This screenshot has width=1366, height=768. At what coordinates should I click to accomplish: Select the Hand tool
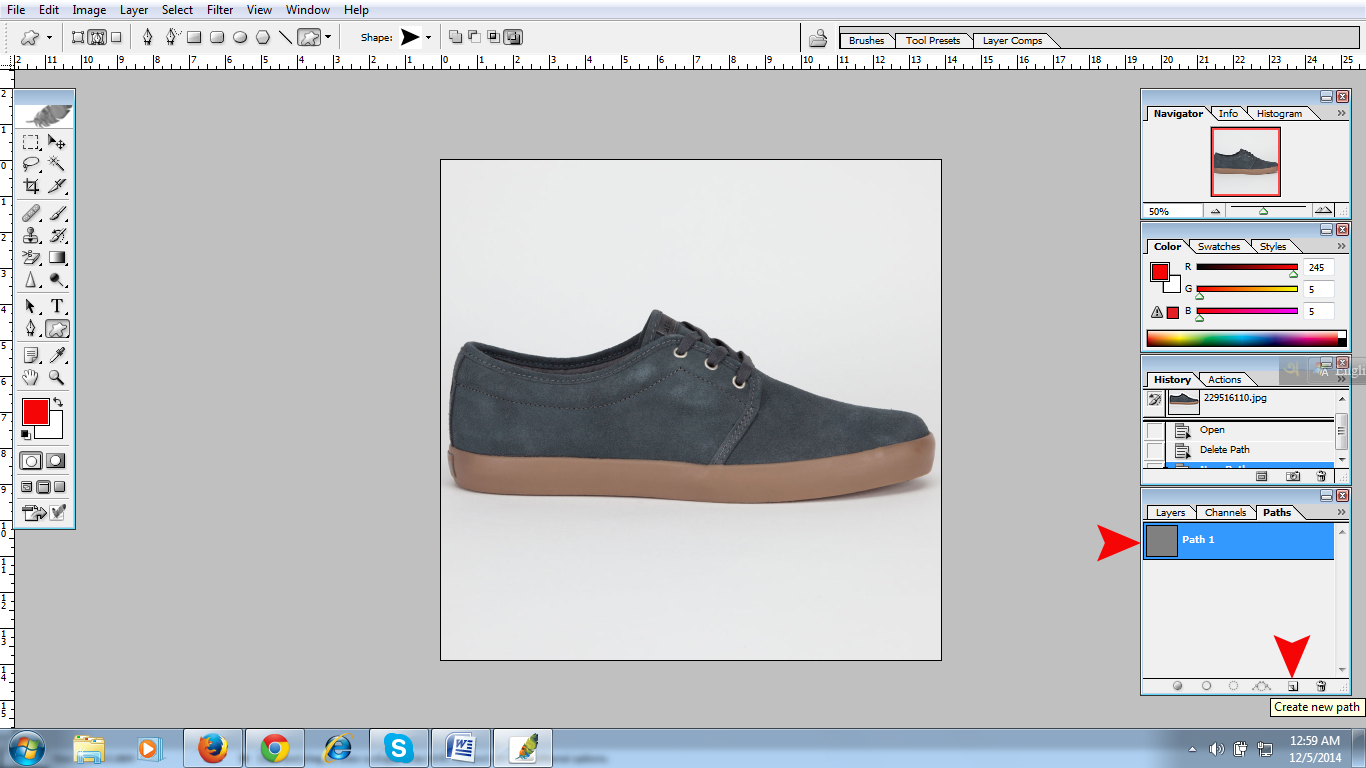[x=31, y=377]
